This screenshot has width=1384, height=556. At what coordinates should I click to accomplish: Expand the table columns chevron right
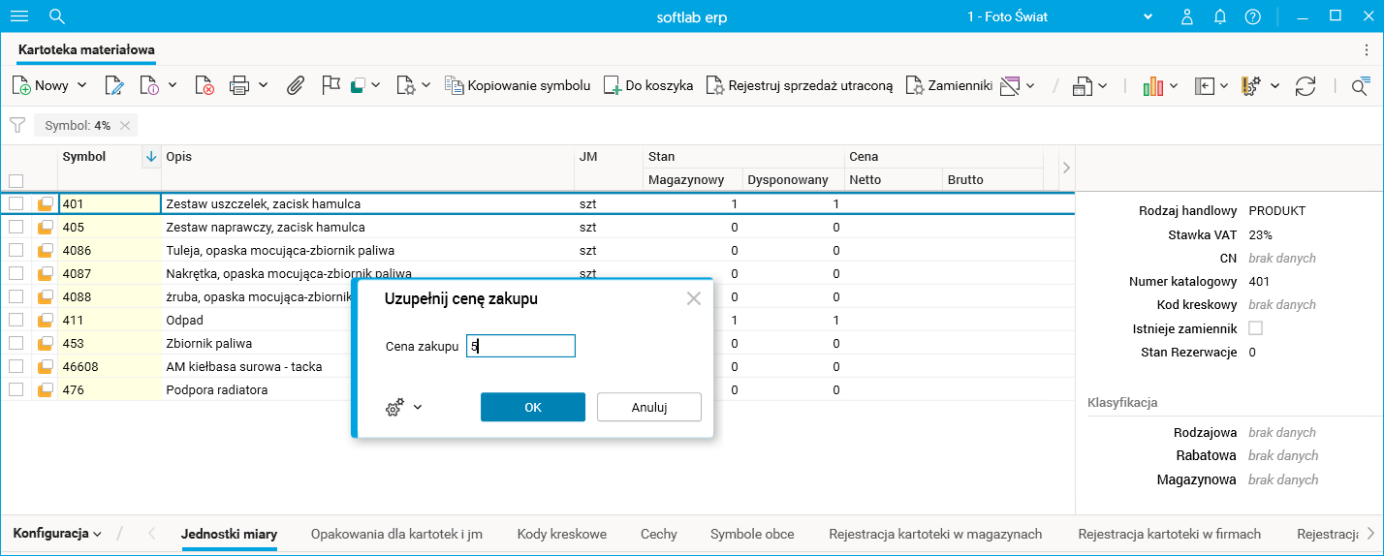click(x=1067, y=167)
